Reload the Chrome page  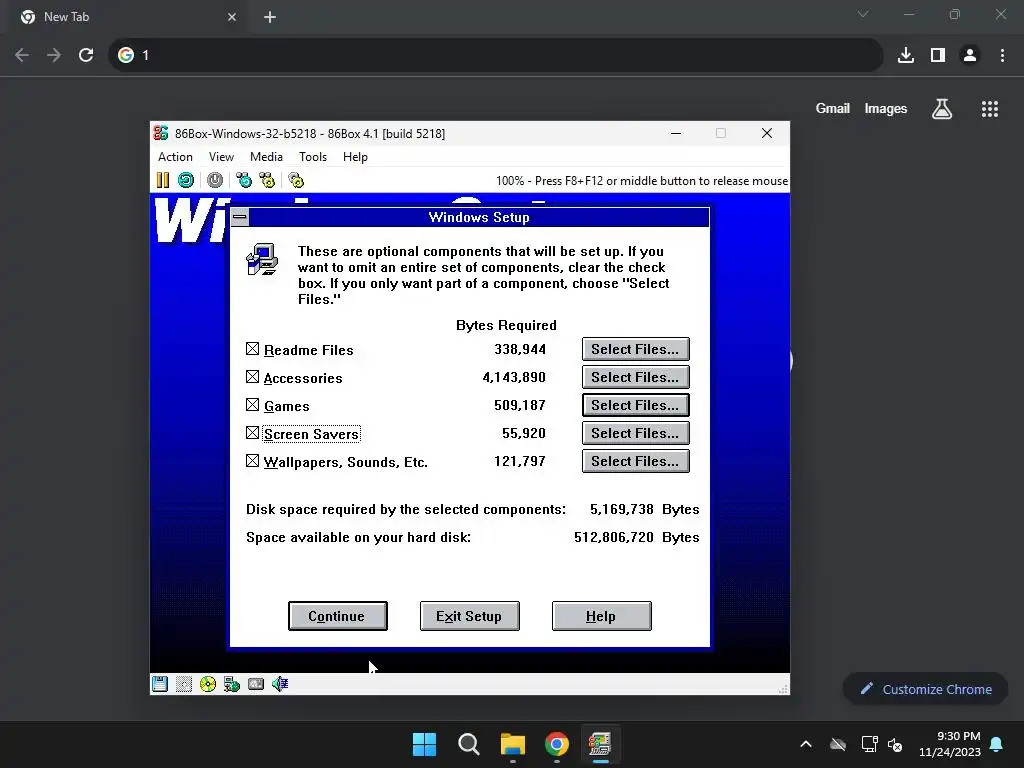[86, 55]
